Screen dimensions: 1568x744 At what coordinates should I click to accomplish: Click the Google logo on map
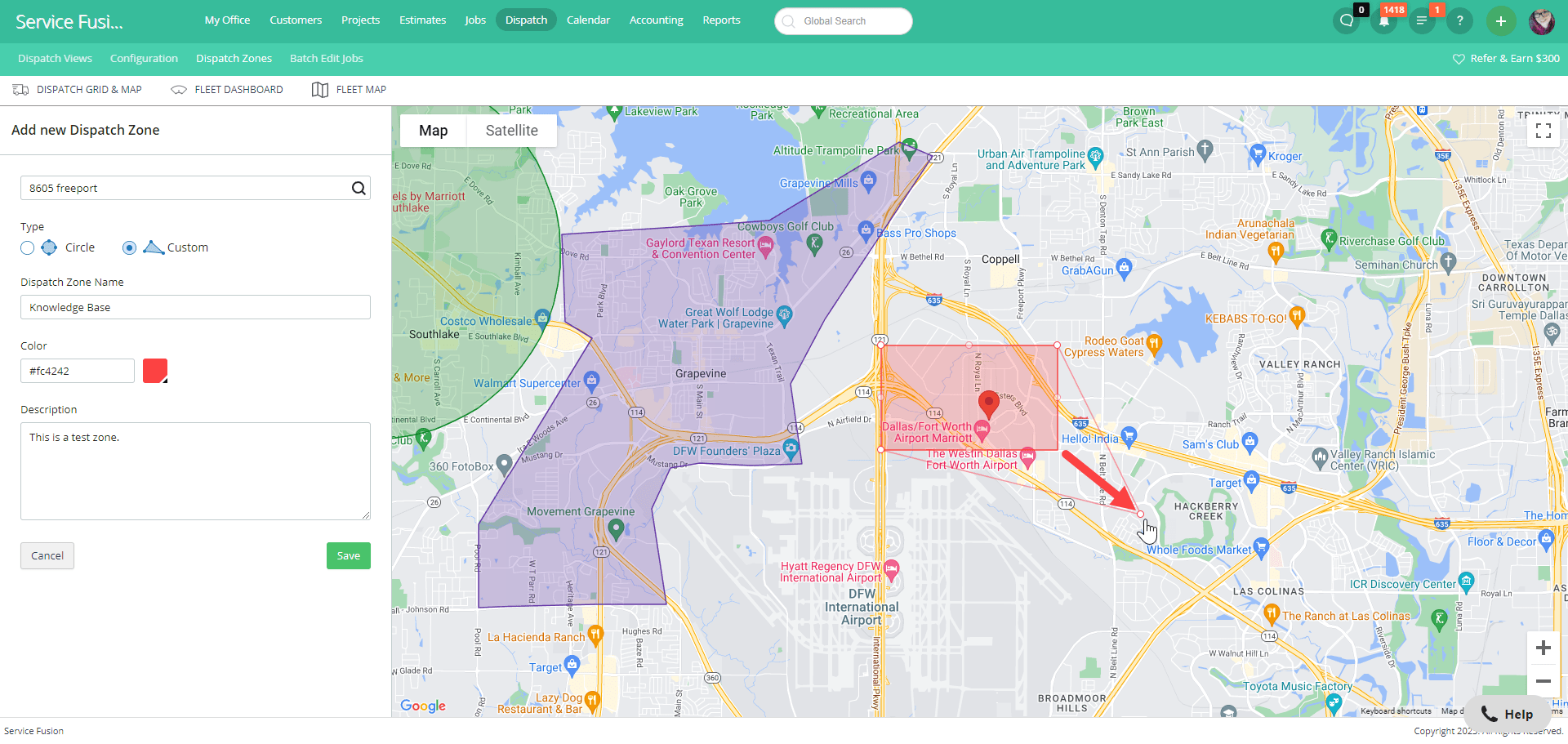click(x=423, y=706)
